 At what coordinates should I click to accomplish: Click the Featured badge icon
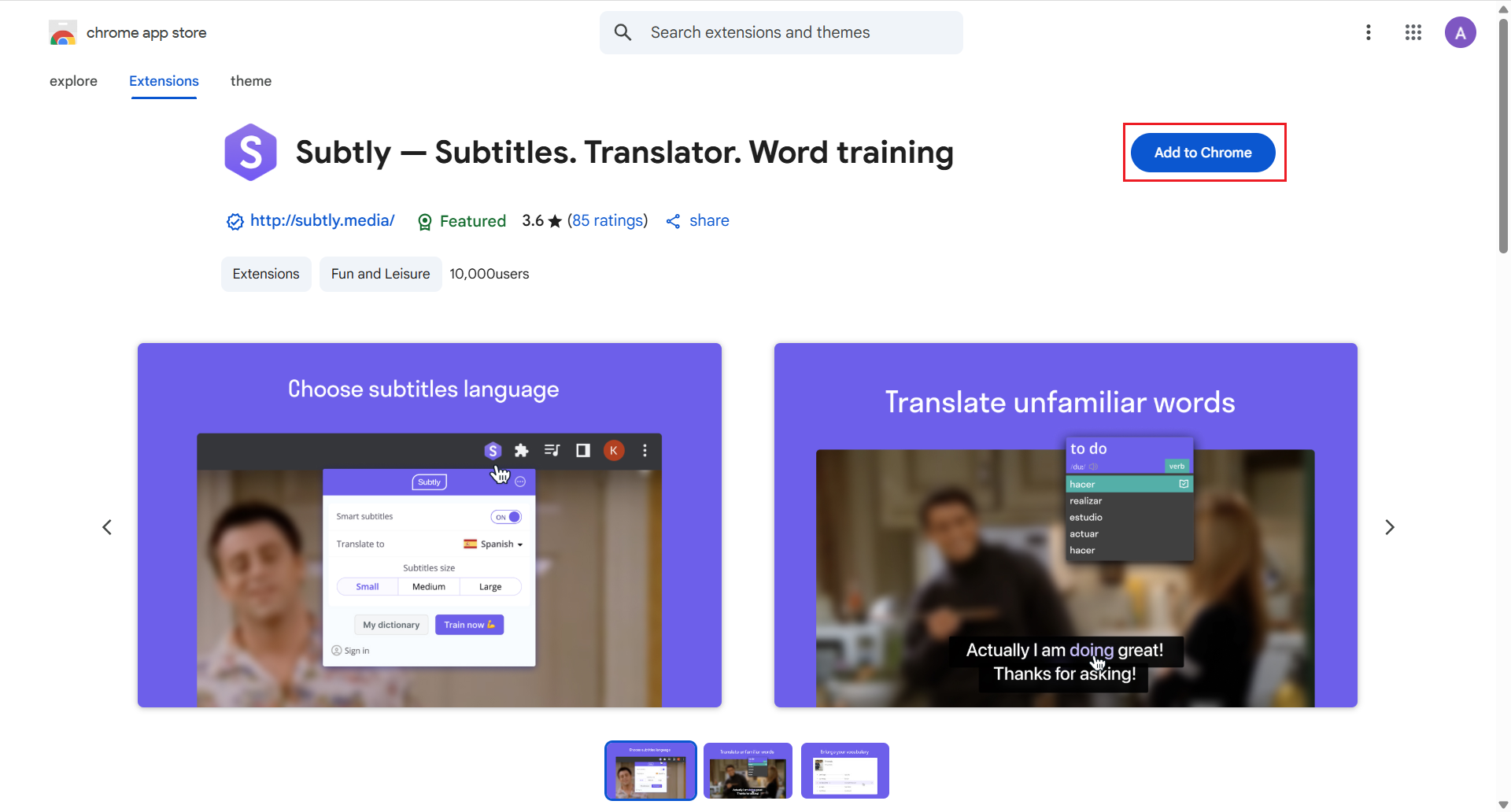point(425,222)
